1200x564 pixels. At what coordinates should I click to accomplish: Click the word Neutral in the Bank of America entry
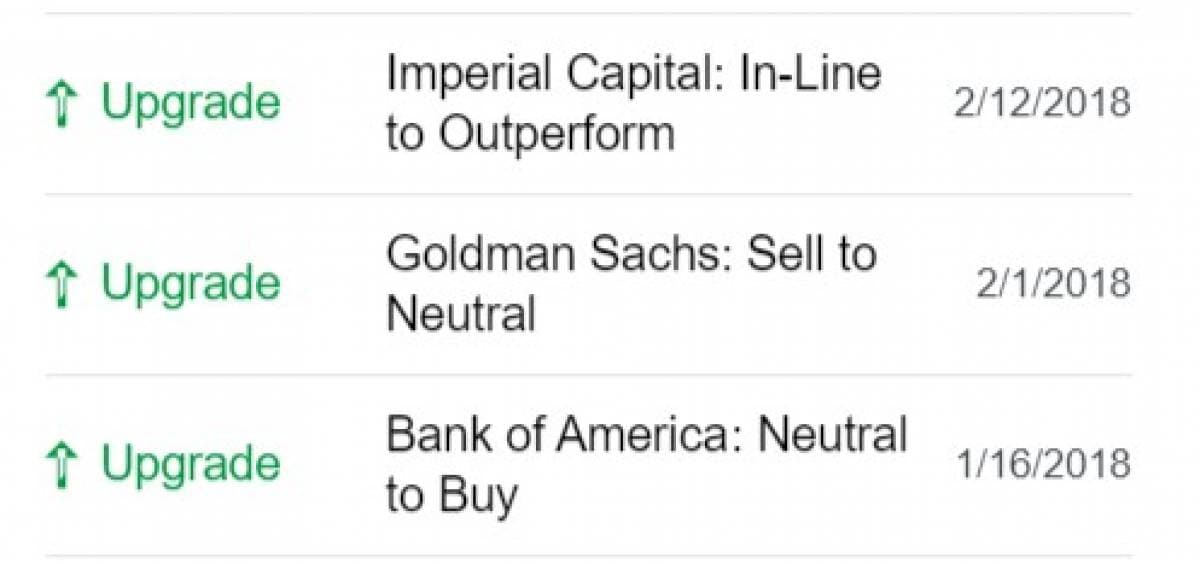[832, 436]
